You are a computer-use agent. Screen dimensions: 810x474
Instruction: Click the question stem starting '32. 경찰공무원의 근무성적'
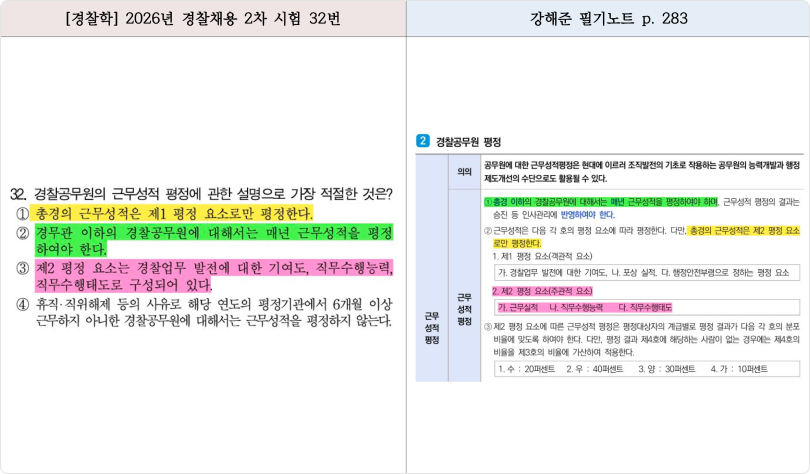tap(201, 194)
